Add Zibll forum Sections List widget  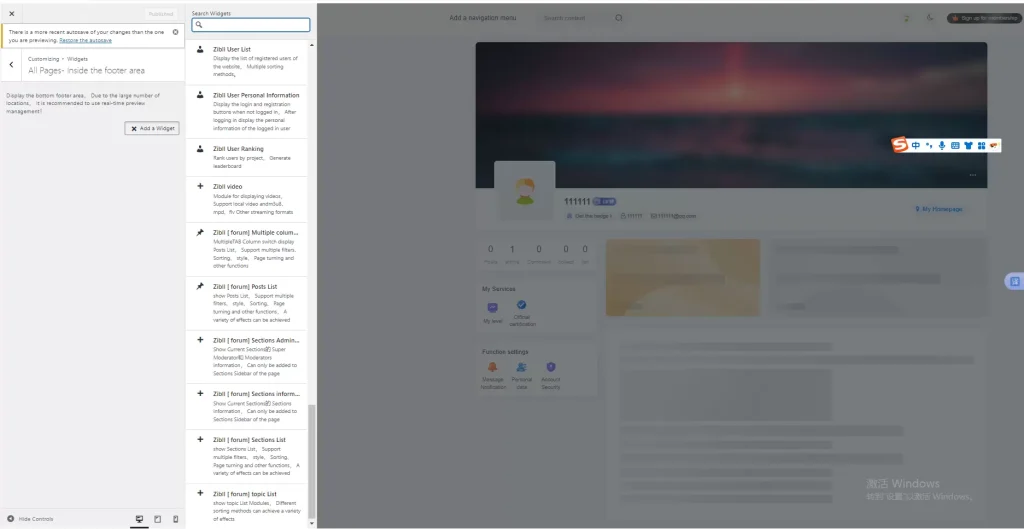(x=247, y=457)
